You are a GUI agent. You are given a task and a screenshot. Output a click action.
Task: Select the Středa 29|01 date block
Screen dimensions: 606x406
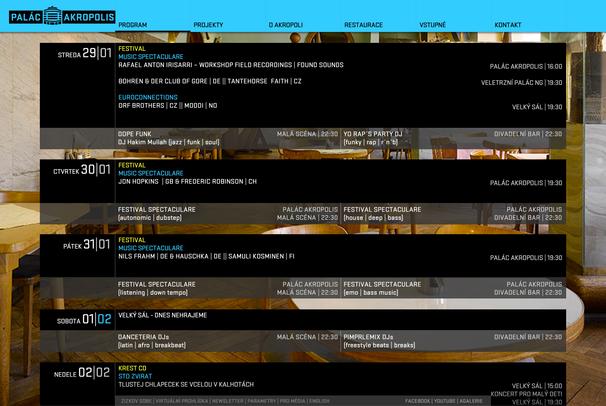click(84, 54)
